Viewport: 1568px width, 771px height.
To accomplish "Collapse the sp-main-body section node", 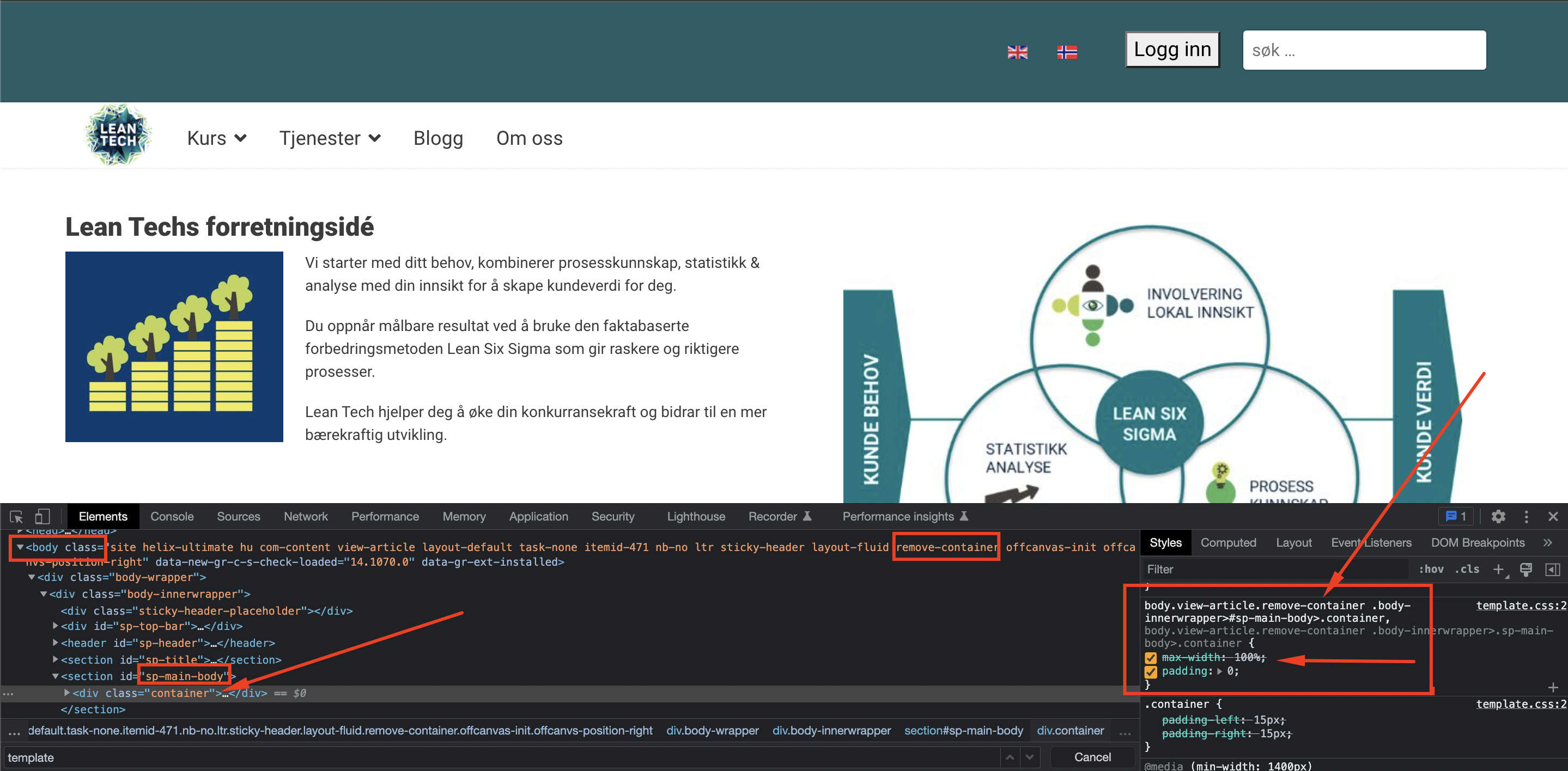I will pos(56,676).
